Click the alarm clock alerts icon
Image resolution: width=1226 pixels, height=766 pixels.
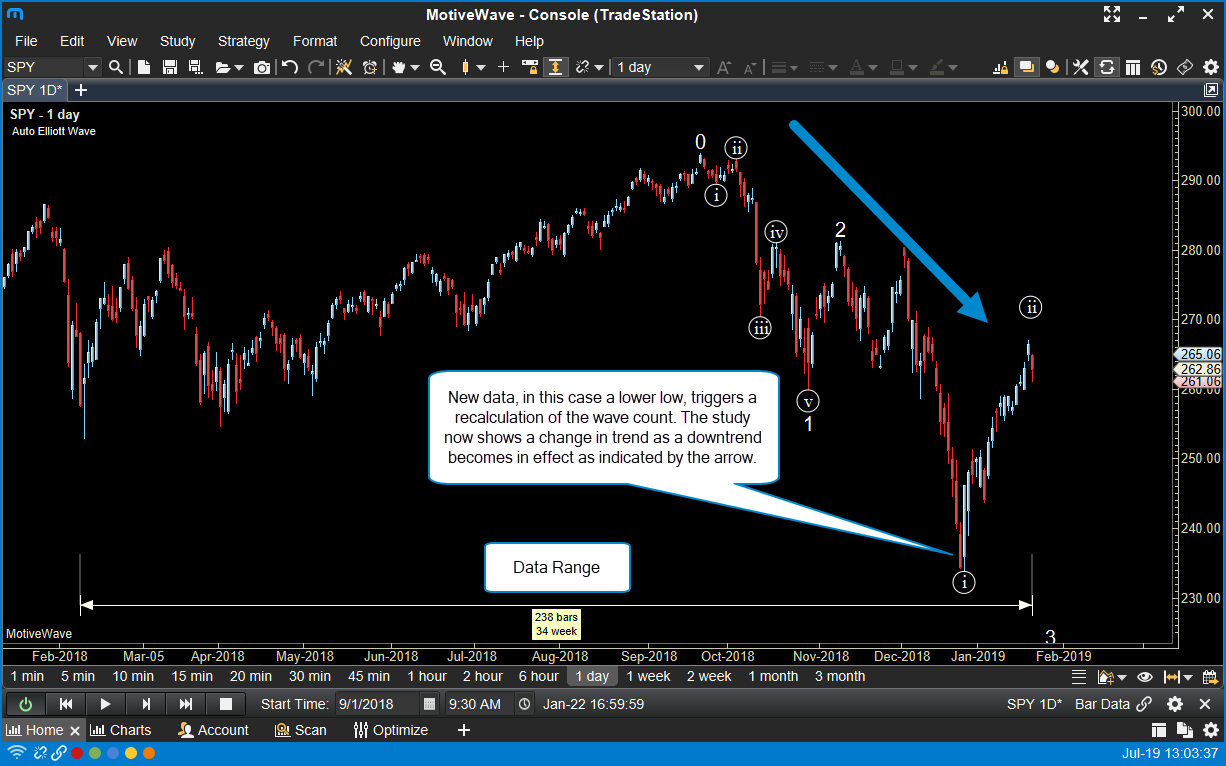tap(370, 67)
